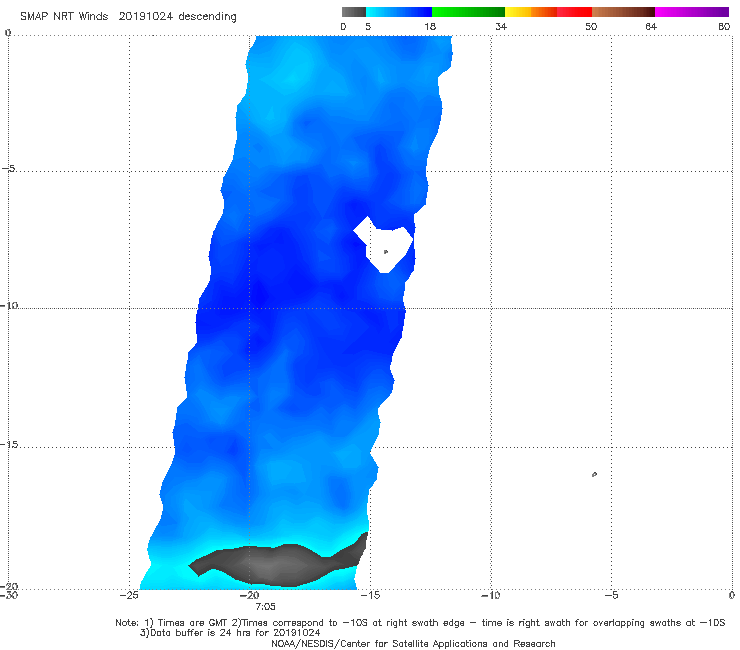Click the latitude axis label '-5'
The height and width of the screenshot is (650, 740).
coord(9,169)
